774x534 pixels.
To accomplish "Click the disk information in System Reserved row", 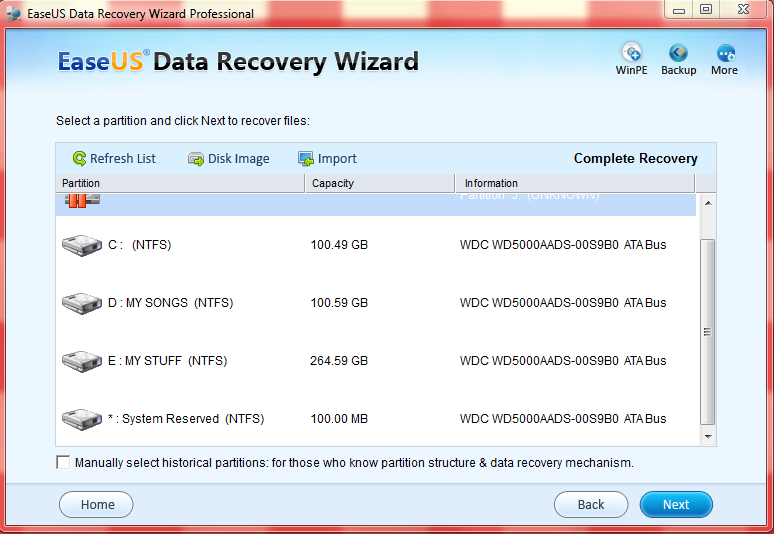I will tap(563, 419).
